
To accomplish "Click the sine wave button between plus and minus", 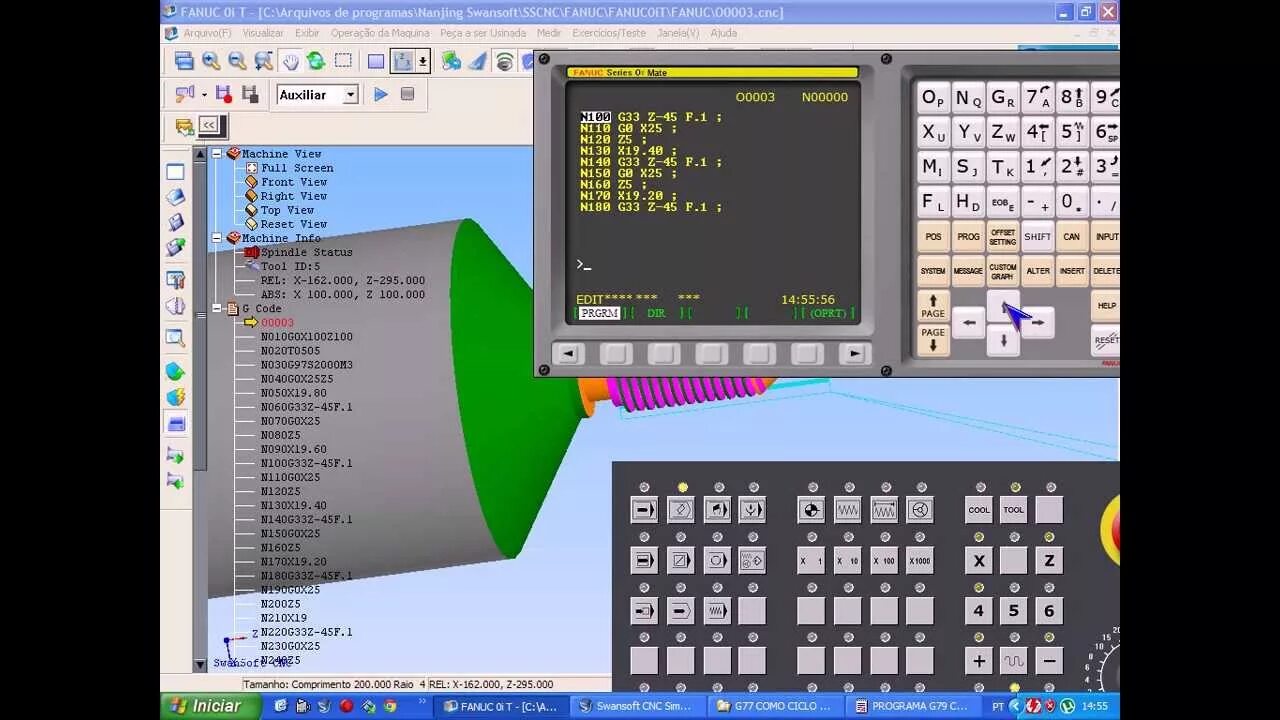I will pos(1014,661).
